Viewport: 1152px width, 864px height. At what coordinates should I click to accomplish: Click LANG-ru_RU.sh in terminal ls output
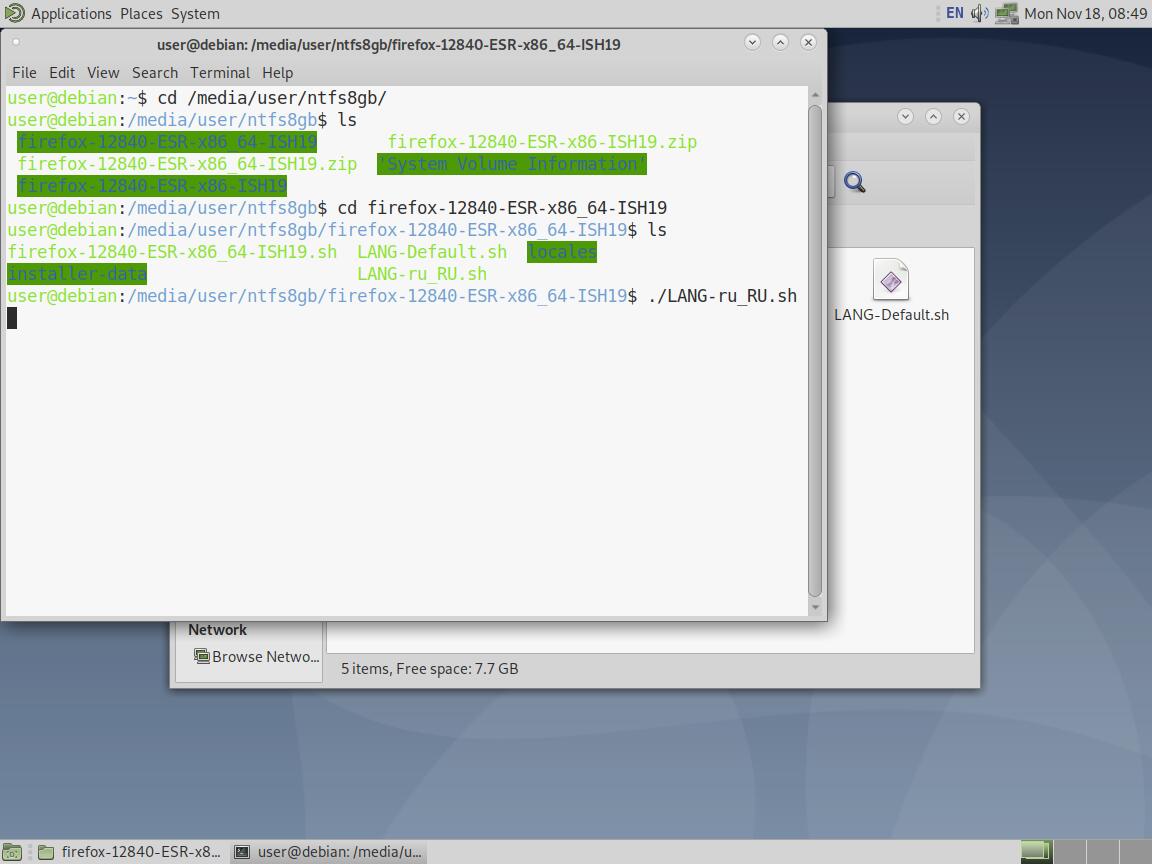pos(422,274)
